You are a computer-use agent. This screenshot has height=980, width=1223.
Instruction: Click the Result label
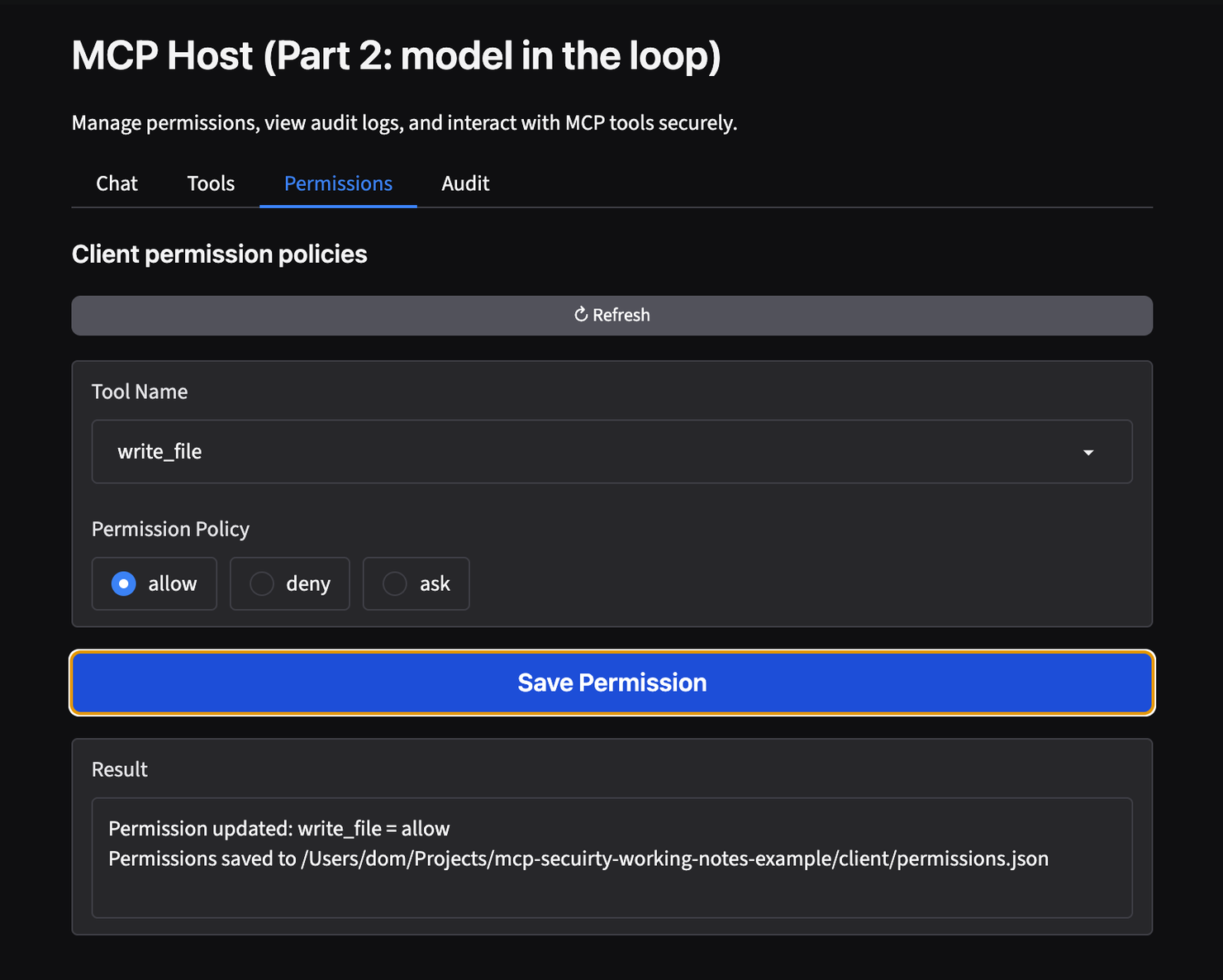click(x=120, y=769)
